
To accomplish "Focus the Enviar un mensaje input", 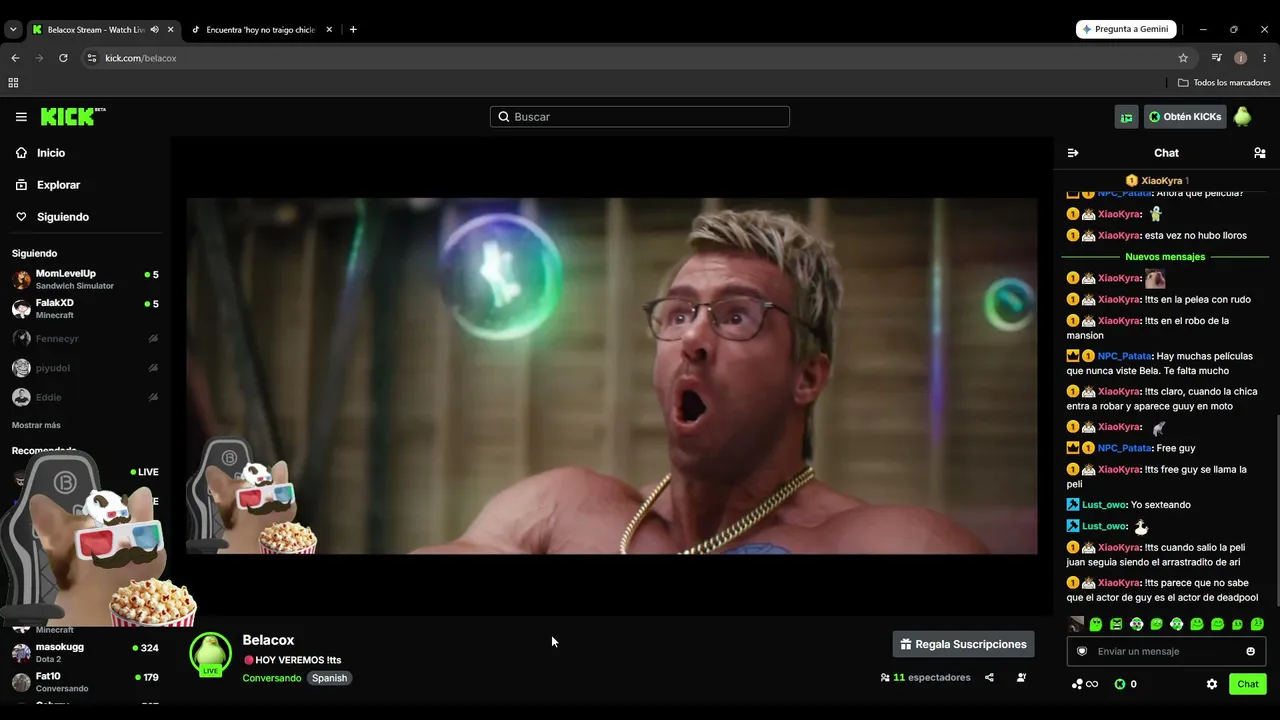I will [x=1166, y=651].
